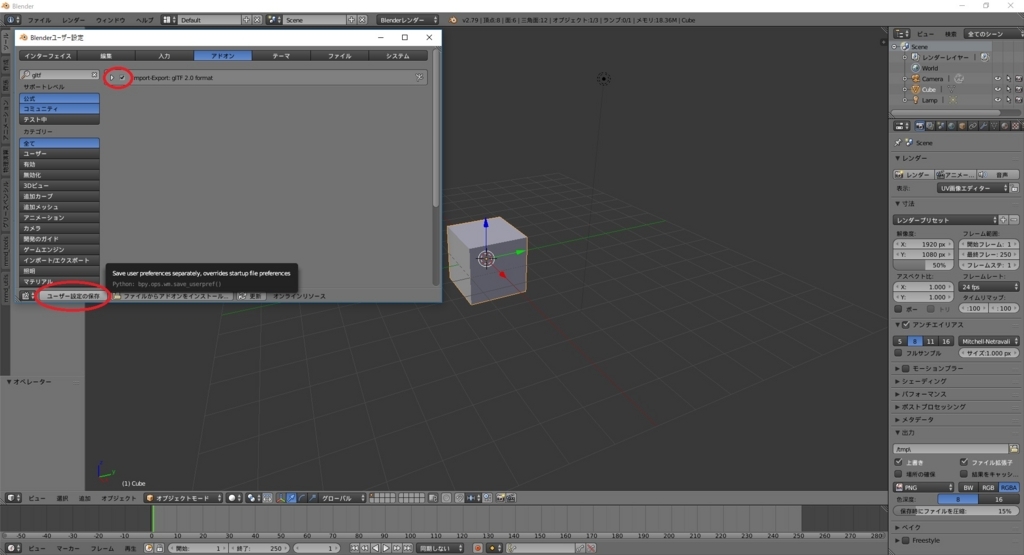This screenshot has height=555, width=1024.
Task: Open the レンダープリセット dropdown
Action: coord(945,220)
